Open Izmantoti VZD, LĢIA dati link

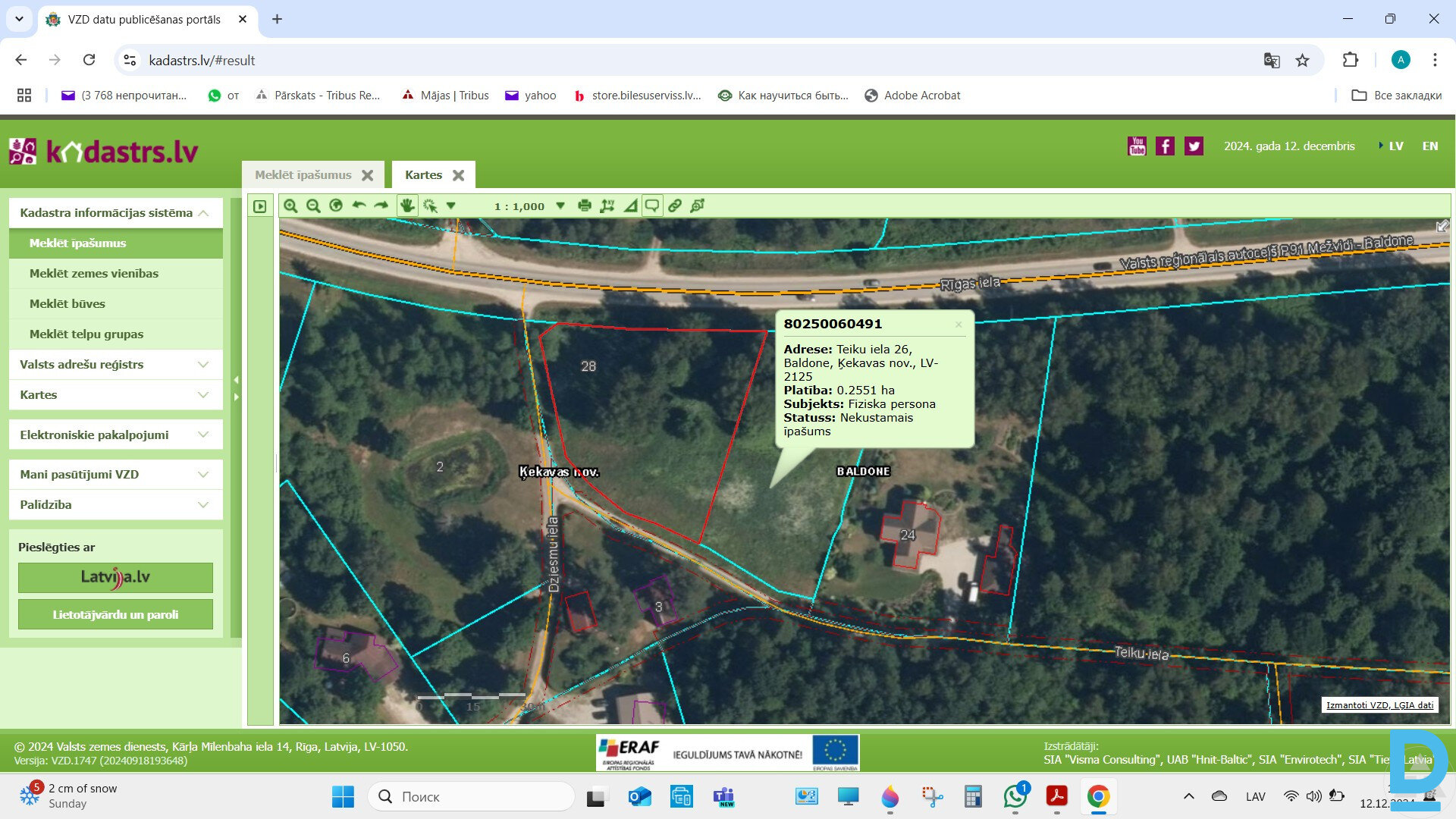(1379, 705)
